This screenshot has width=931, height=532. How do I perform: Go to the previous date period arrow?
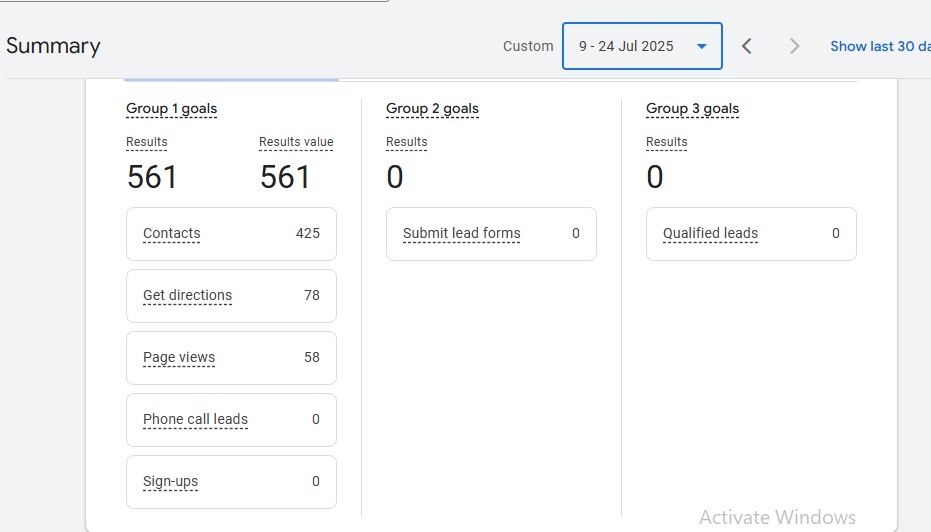coord(747,46)
